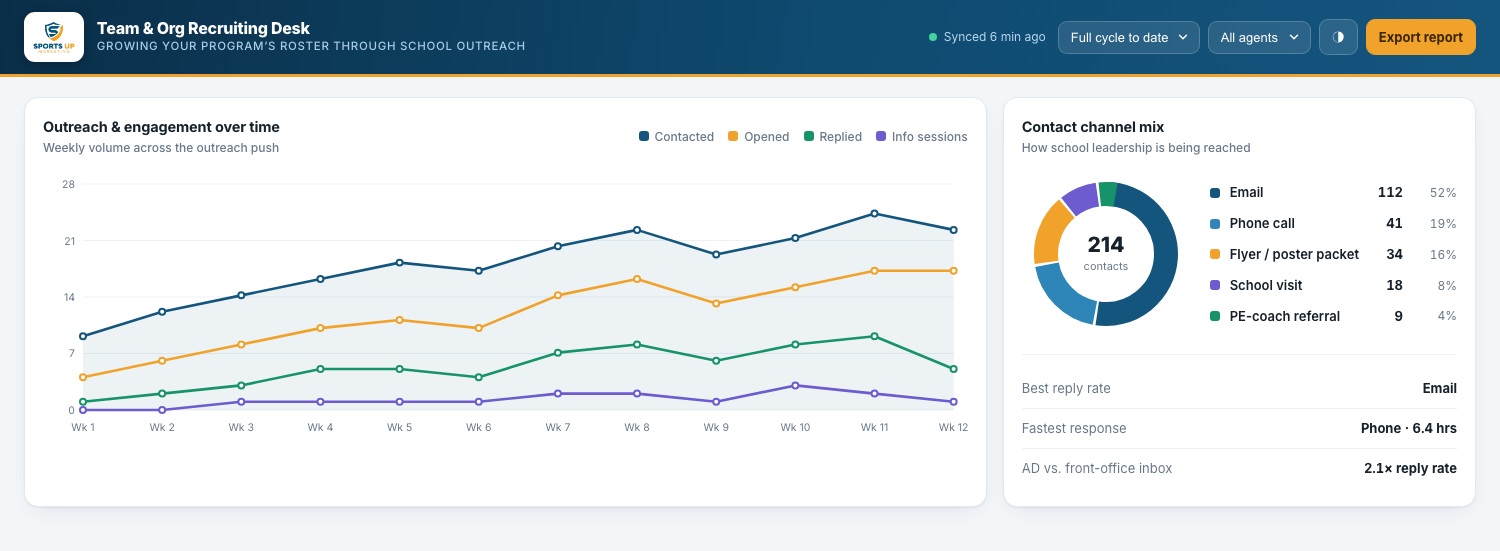The image size is (1500, 551).
Task: Select the Email channel row label
Action: 1246,193
